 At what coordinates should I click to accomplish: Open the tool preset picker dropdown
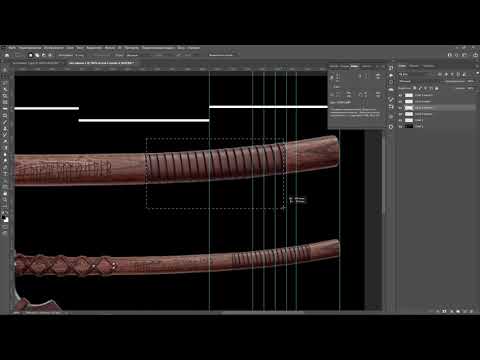(x=19, y=55)
